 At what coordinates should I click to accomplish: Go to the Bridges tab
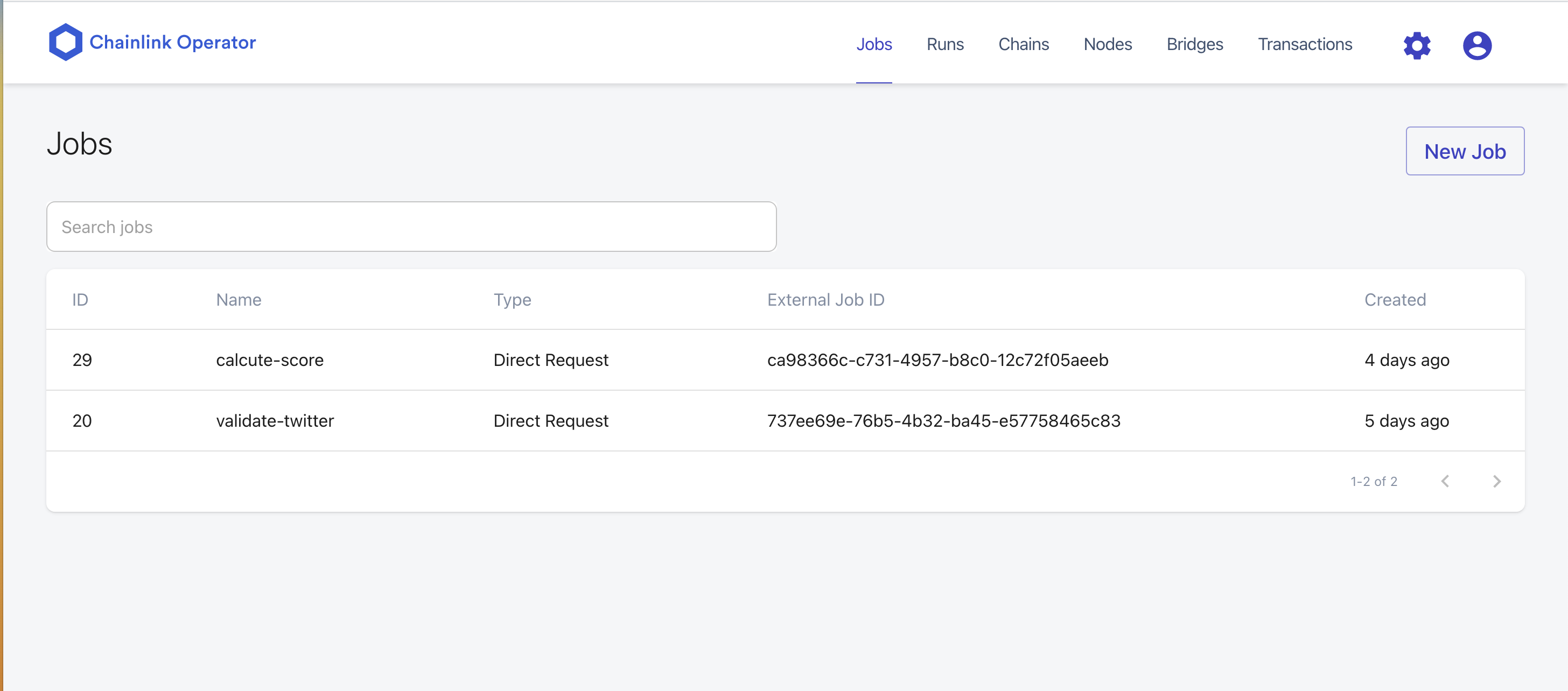(x=1194, y=44)
